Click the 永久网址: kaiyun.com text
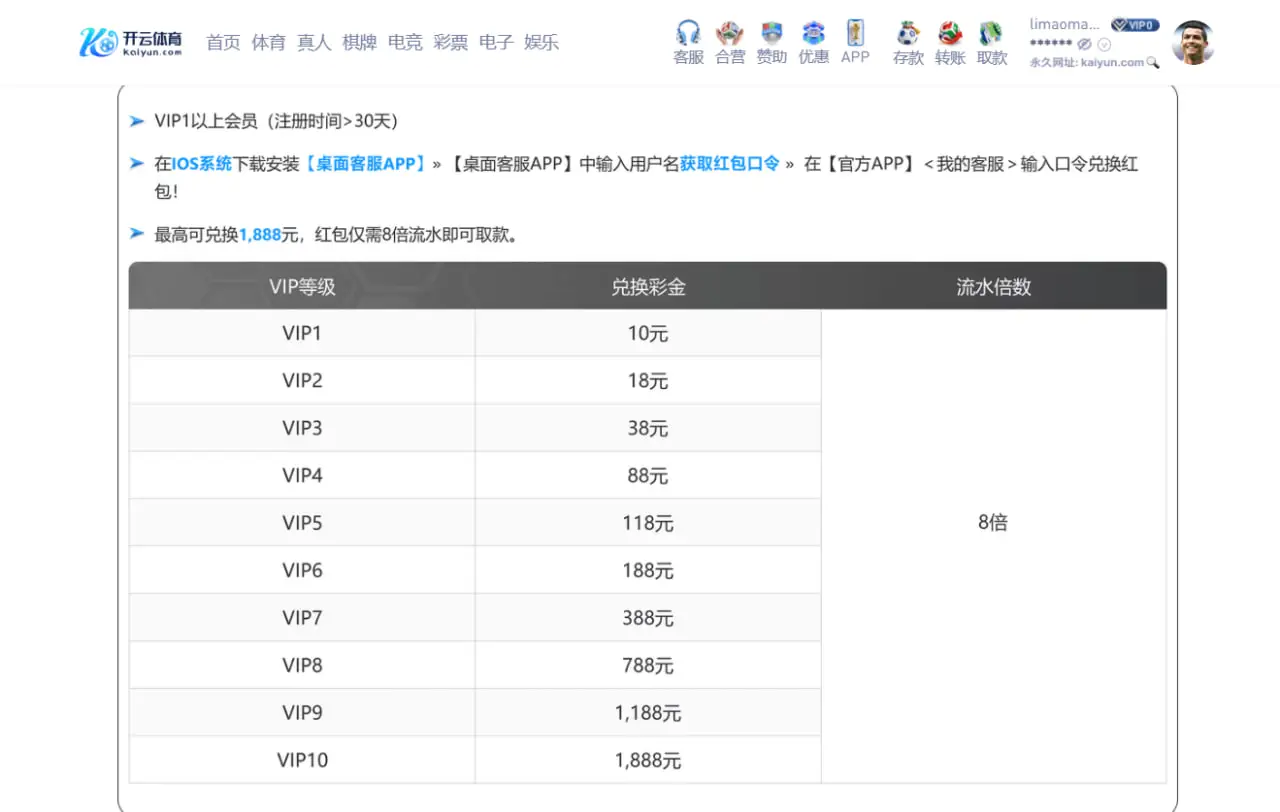Viewport: 1280px width, 812px height. pos(1086,62)
